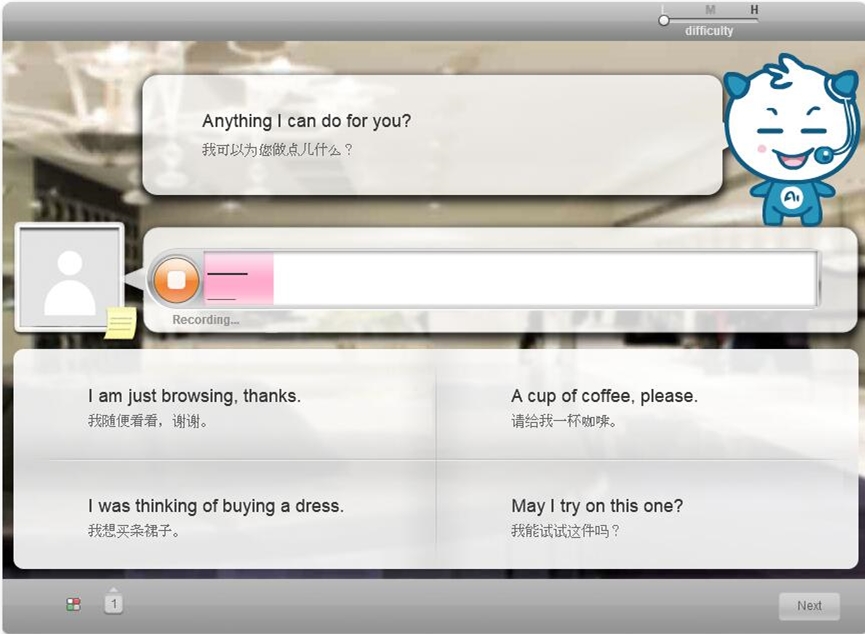
Task: Click the pink recording waveform segment
Action: (x=239, y=279)
